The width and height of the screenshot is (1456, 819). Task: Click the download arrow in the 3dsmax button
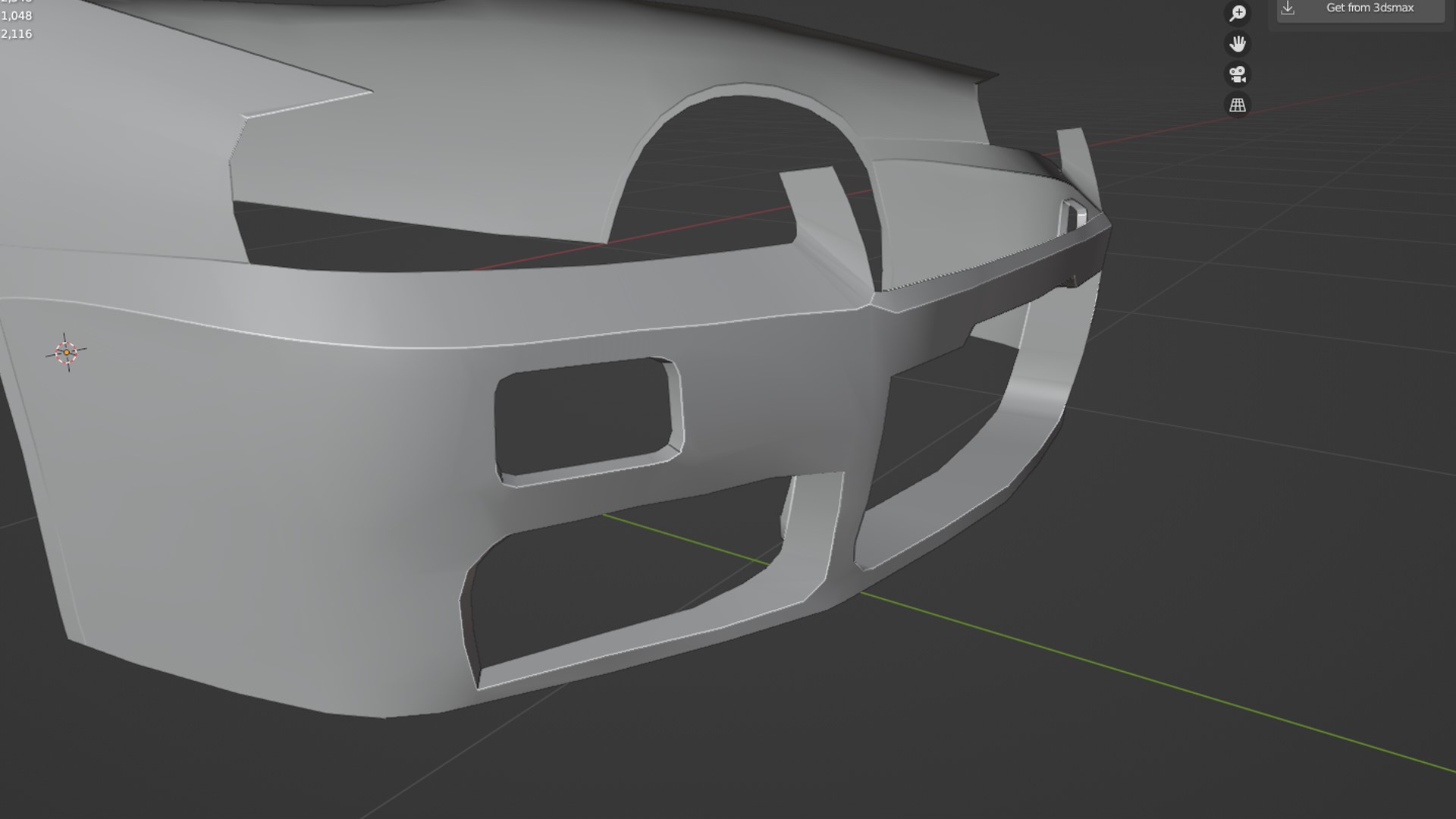click(x=1288, y=8)
